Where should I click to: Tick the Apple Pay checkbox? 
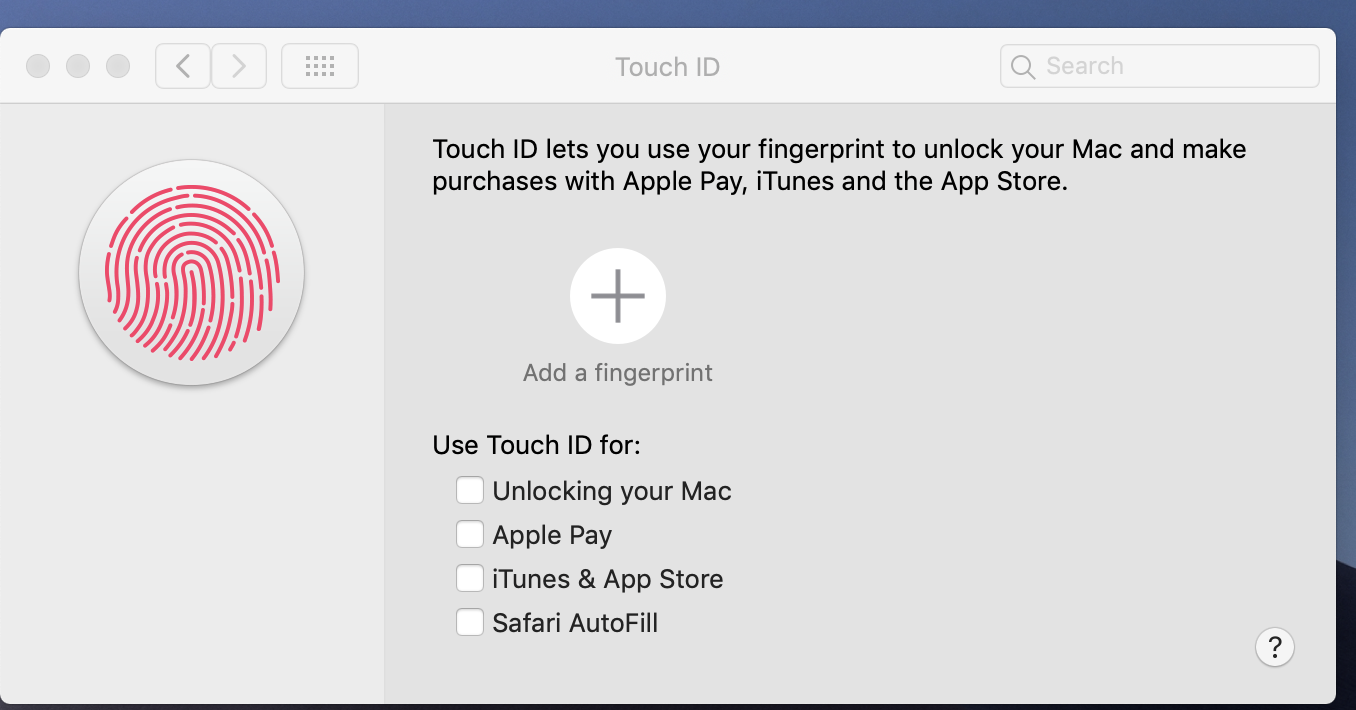coord(470,535)
